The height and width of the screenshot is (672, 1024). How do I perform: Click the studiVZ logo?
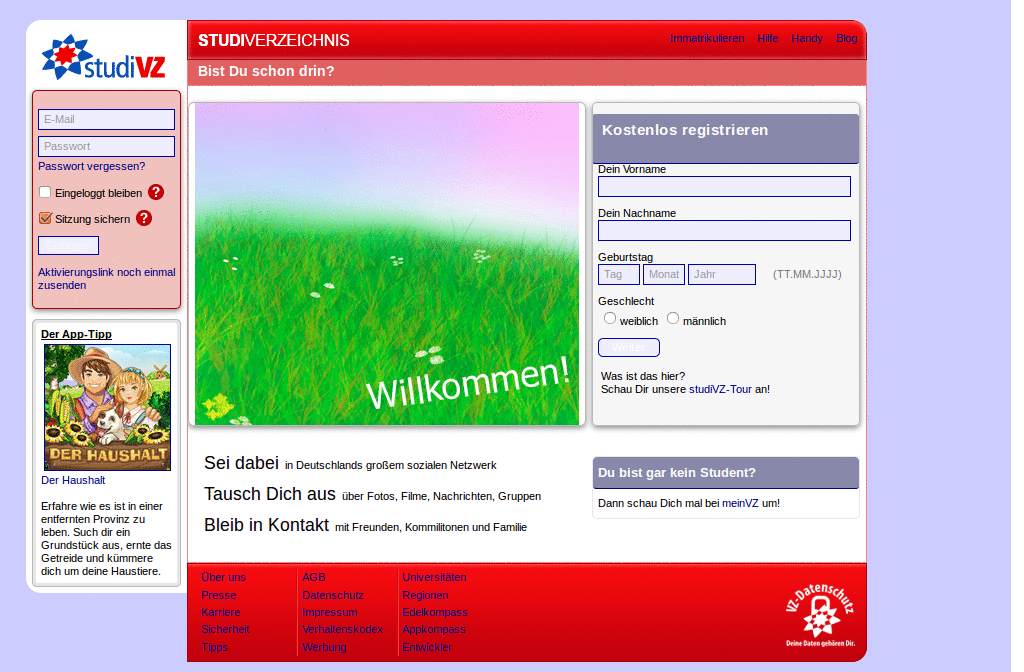tap(103, 57)
